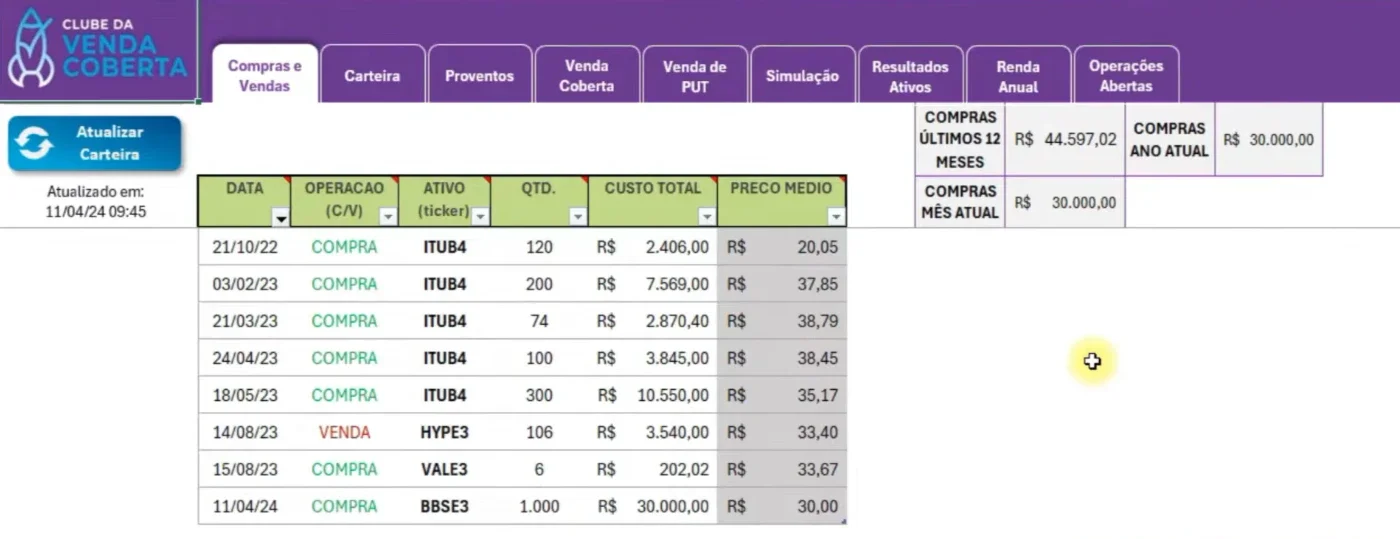Open the Proventos tab
The width and height of the screenshot is (1400, 539).
(479, 75)
